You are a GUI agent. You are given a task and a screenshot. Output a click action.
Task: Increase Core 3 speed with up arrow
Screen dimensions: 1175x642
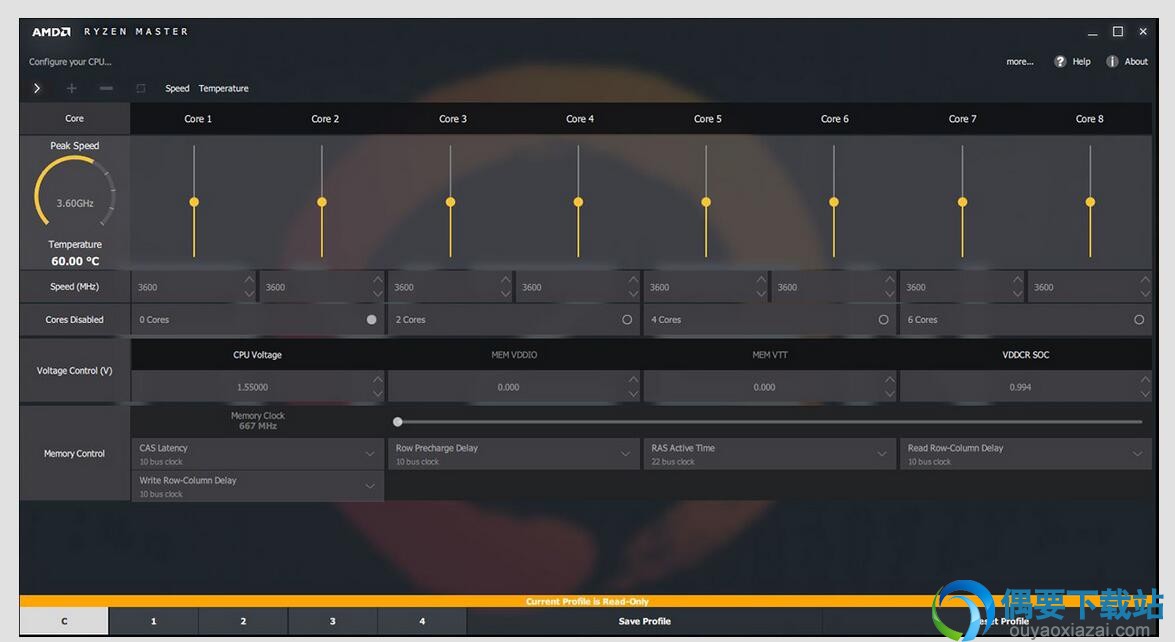[x=505, y=279]
